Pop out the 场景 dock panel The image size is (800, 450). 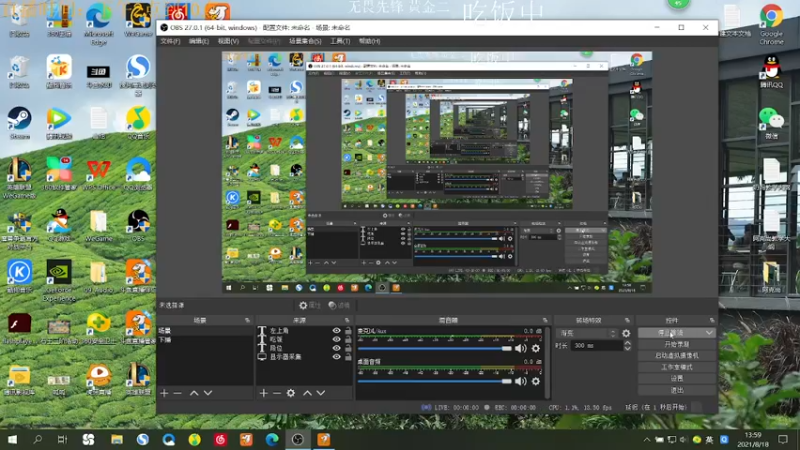tap(247, 320)
